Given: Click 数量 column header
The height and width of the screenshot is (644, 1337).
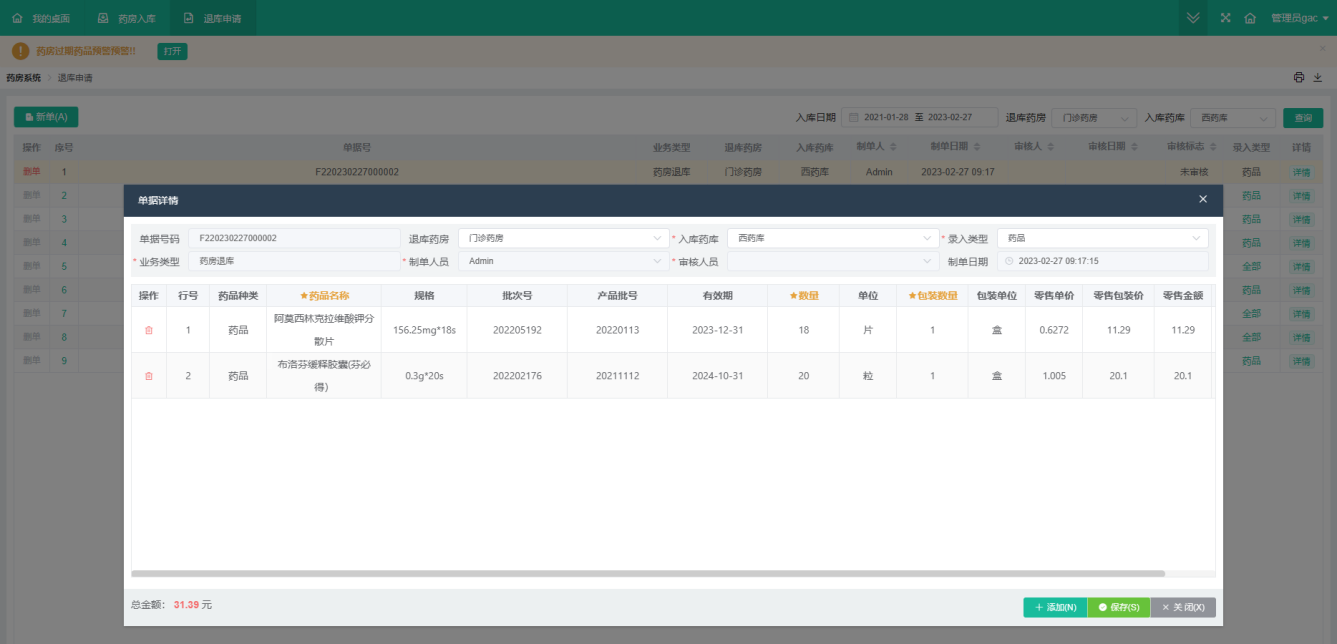Looking at the screenshot, I should pyautogui.click(x=804, y=296).
